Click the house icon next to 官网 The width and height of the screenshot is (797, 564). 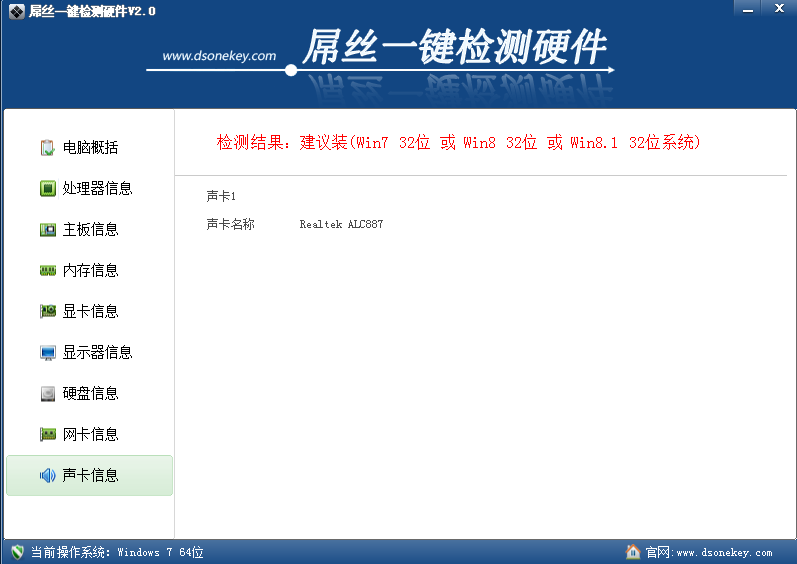(x=632, y=552)
